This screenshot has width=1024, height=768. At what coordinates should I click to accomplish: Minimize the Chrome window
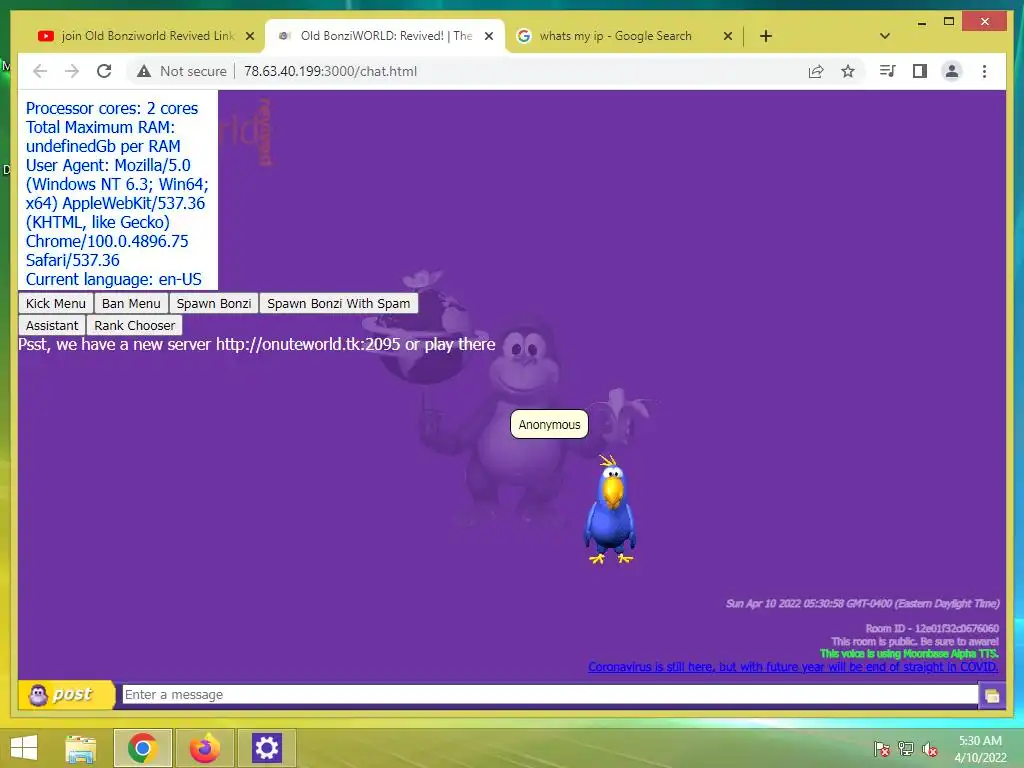pyautogui.click(x=921, y=22)
